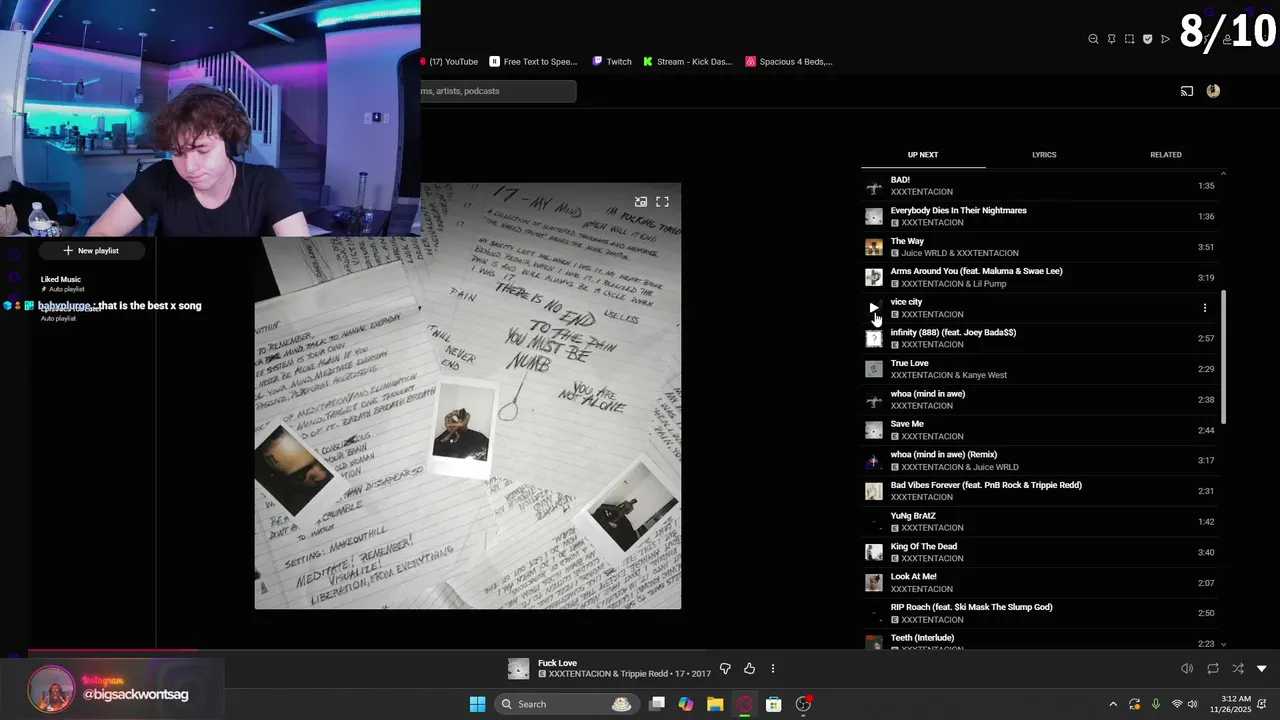Image resolution: width=1280 pixels, height=720 pixels.
Task: Open the Free Text to Speech bookmark
Action: (533, 62)
